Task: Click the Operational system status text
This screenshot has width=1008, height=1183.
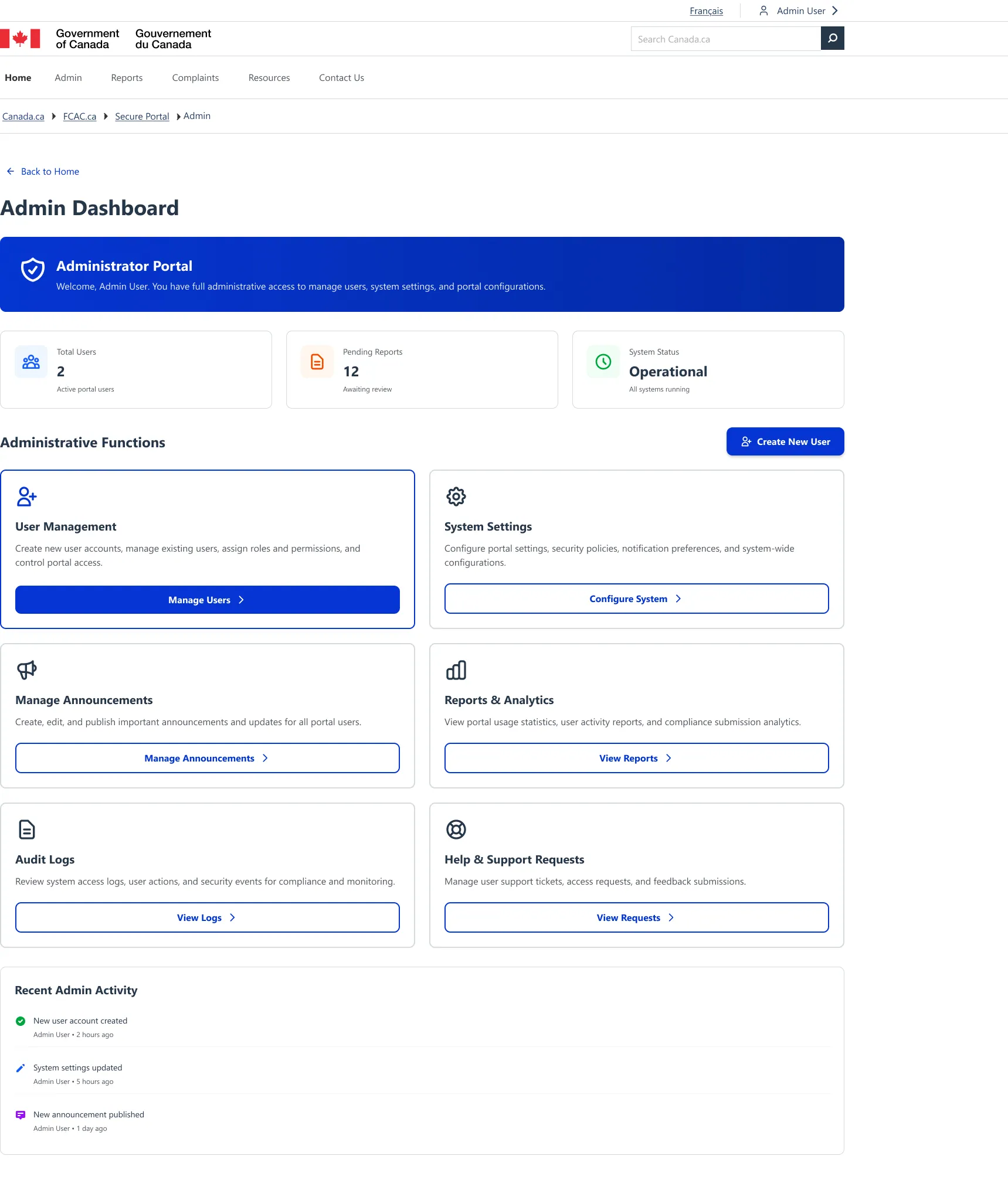Action: pyautogui.click(x=668, y=372)
